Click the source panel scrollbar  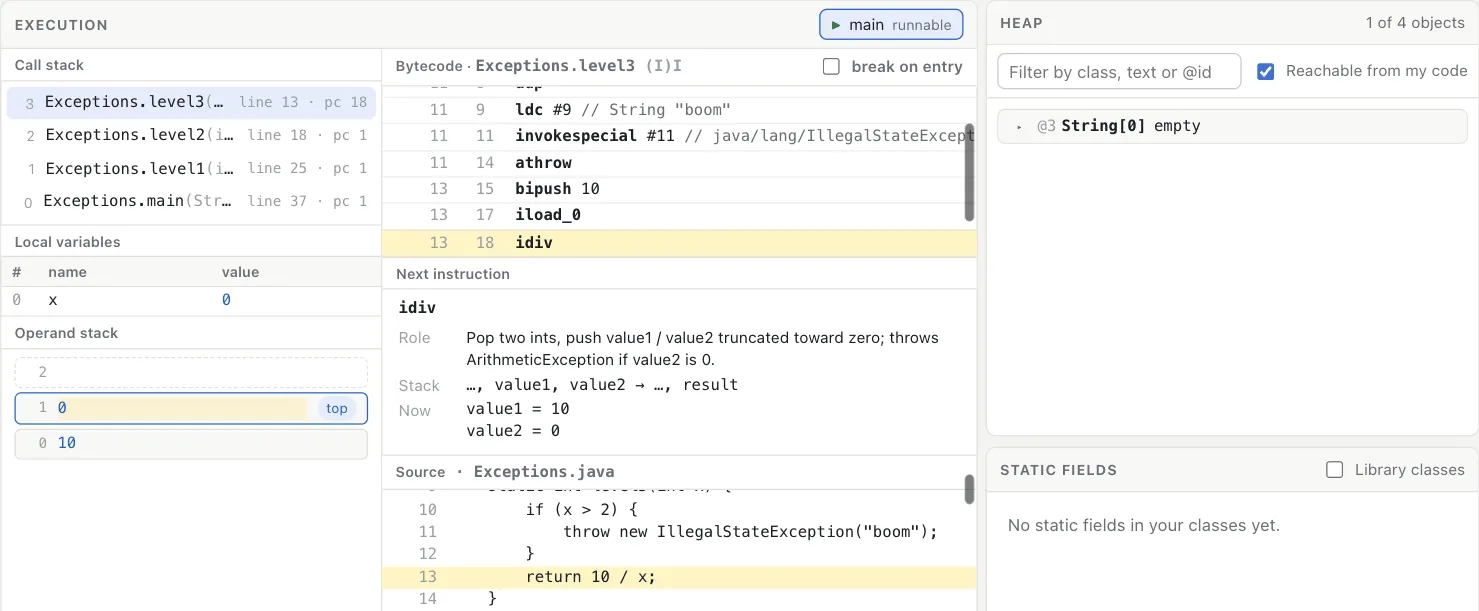coord(969,489)
